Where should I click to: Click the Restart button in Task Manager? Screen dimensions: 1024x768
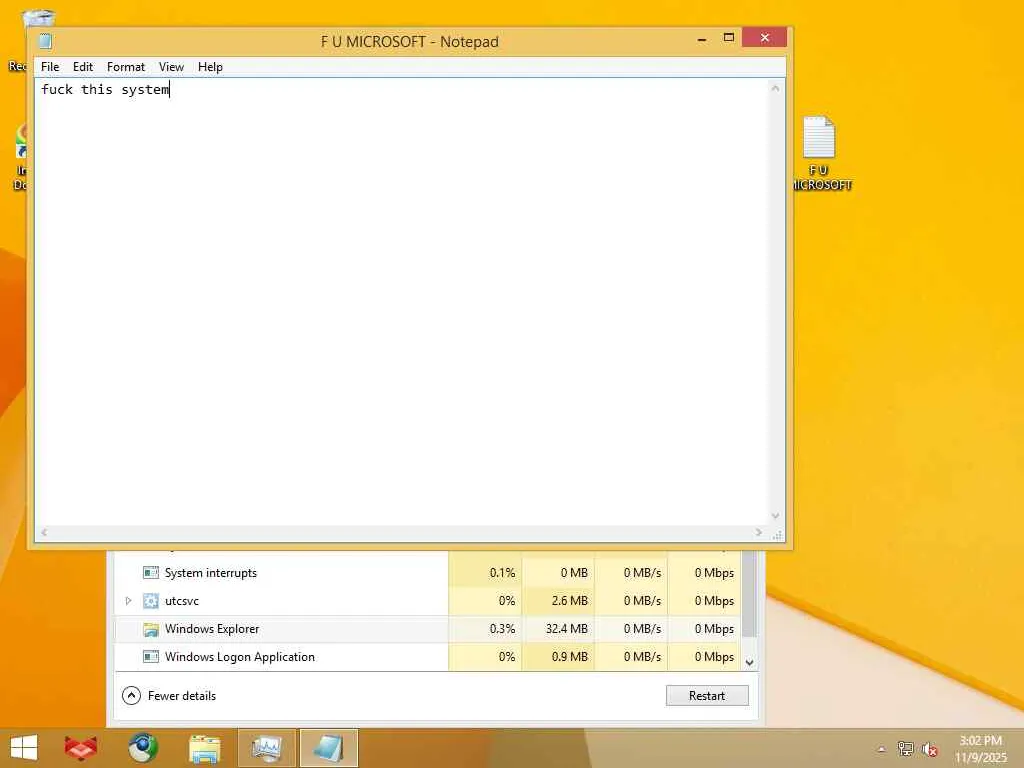pyautogui.click(x=707, y=696)
